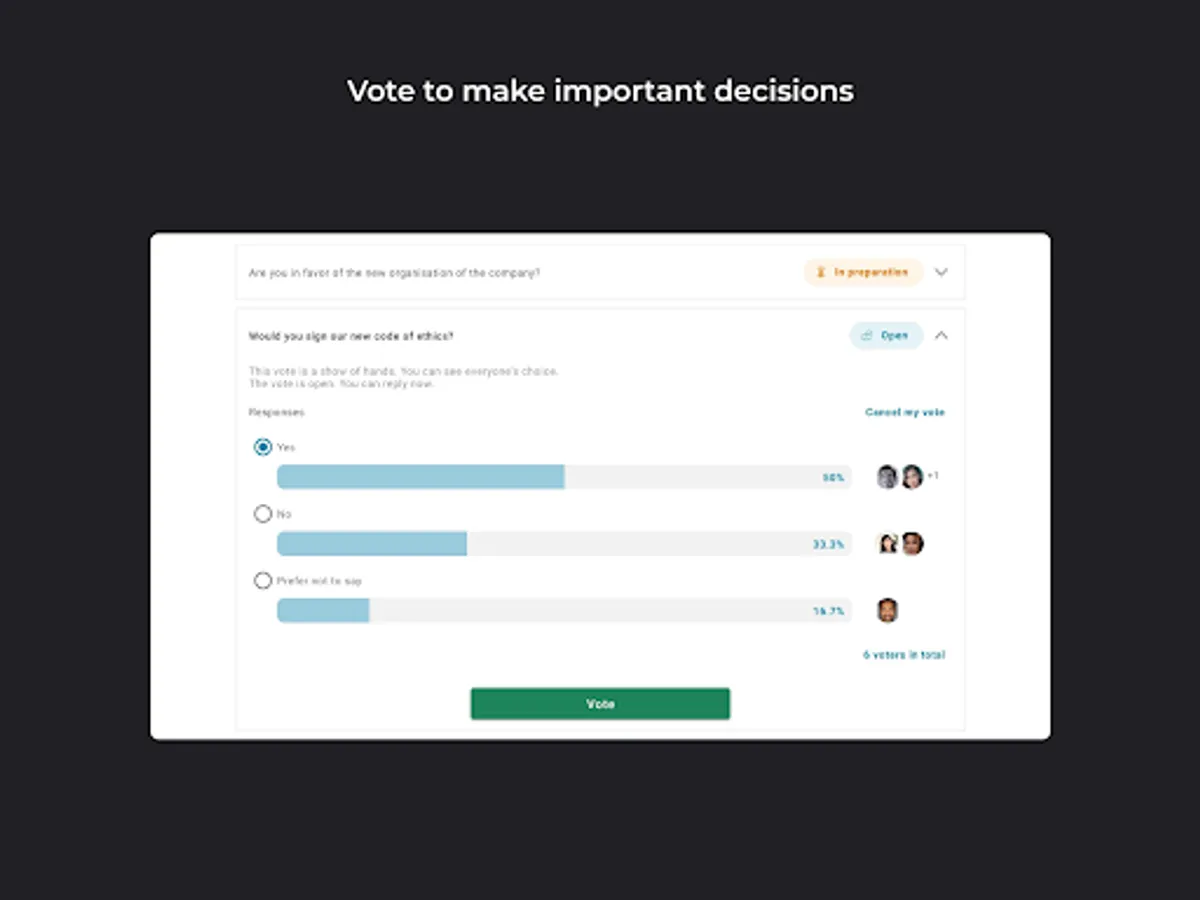
Task: Expand the new organisation vote chevron
Action: (x=941, y=272)
